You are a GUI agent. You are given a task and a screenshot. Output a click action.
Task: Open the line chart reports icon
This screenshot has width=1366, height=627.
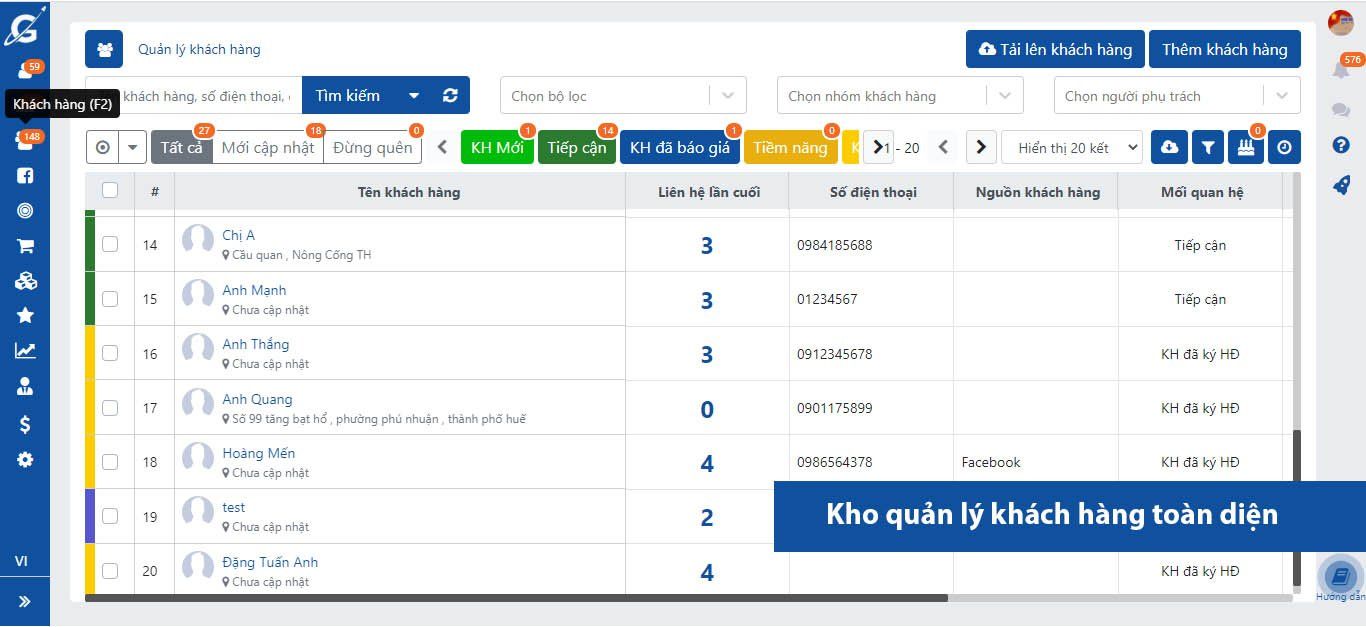(25, 351)
